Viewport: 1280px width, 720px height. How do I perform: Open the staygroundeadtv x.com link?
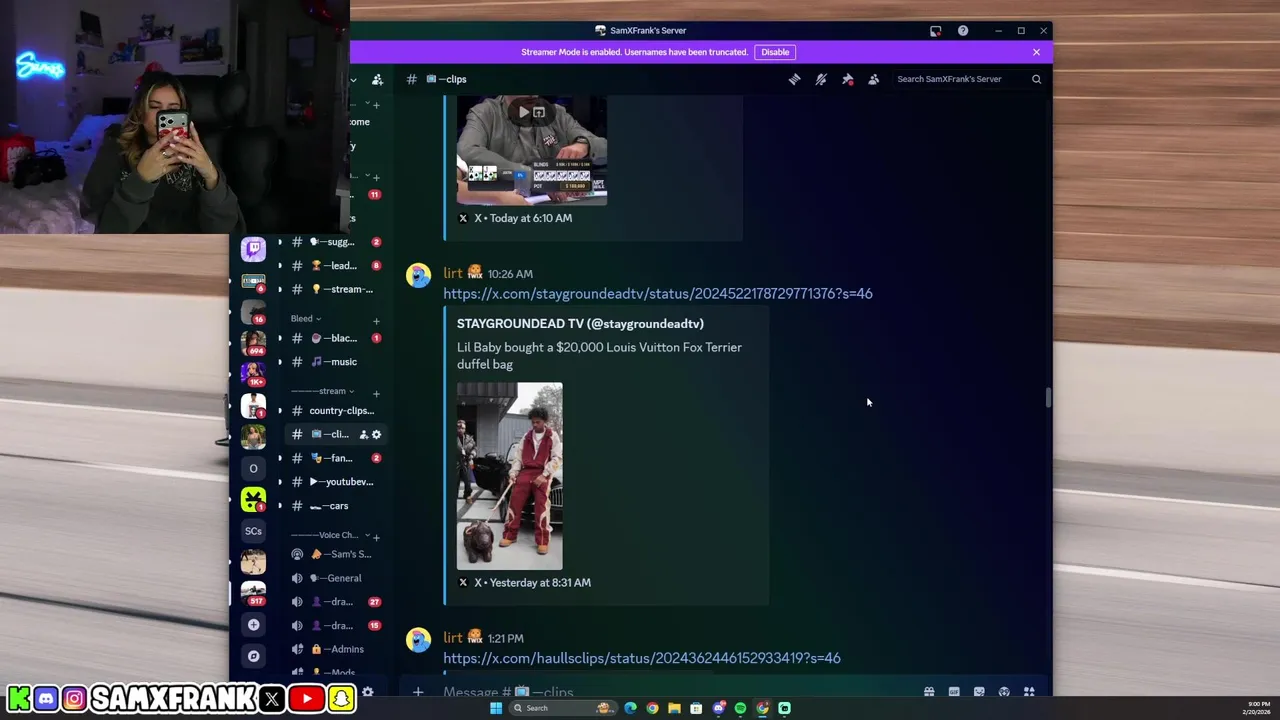[658, 293]
